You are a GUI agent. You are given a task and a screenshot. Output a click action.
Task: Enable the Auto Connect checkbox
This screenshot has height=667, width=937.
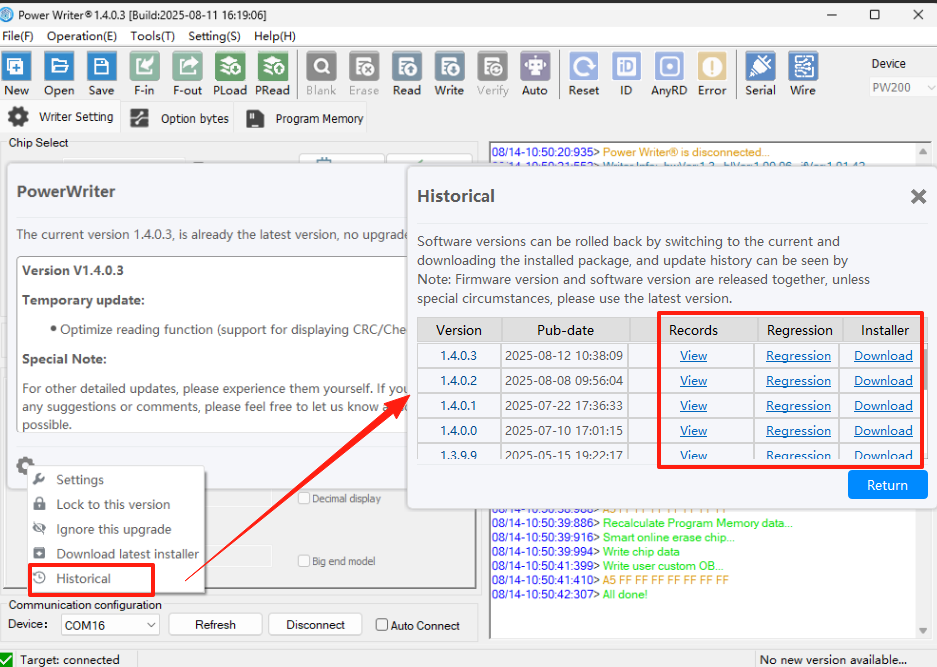tap(382, 625)
